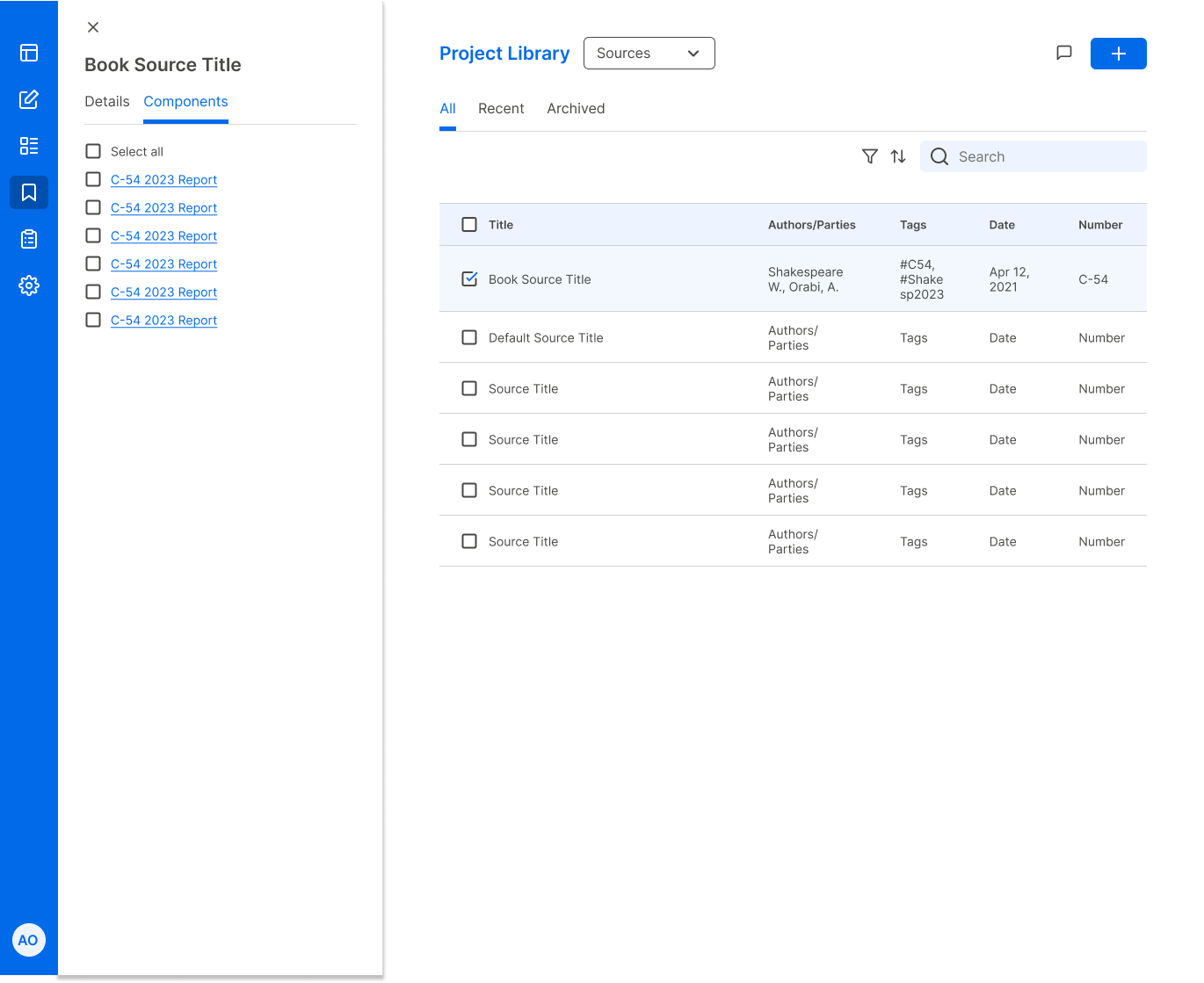The height and width of the screenshot is (983, 1204).
Task: Click the Shakespeare W., Orabi, A. cell
Action: pyautogui.click(x=805, y=279)
